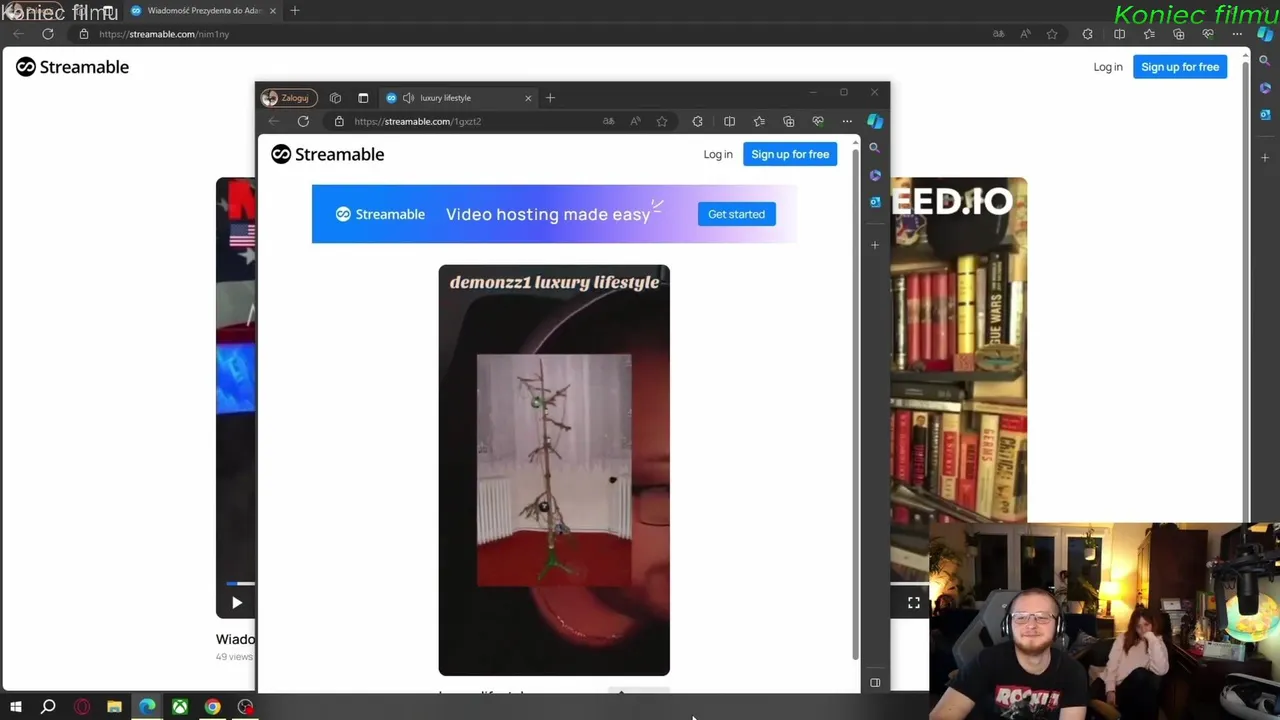
Task: Click back window video progress bar
Action: coord(240,583)
